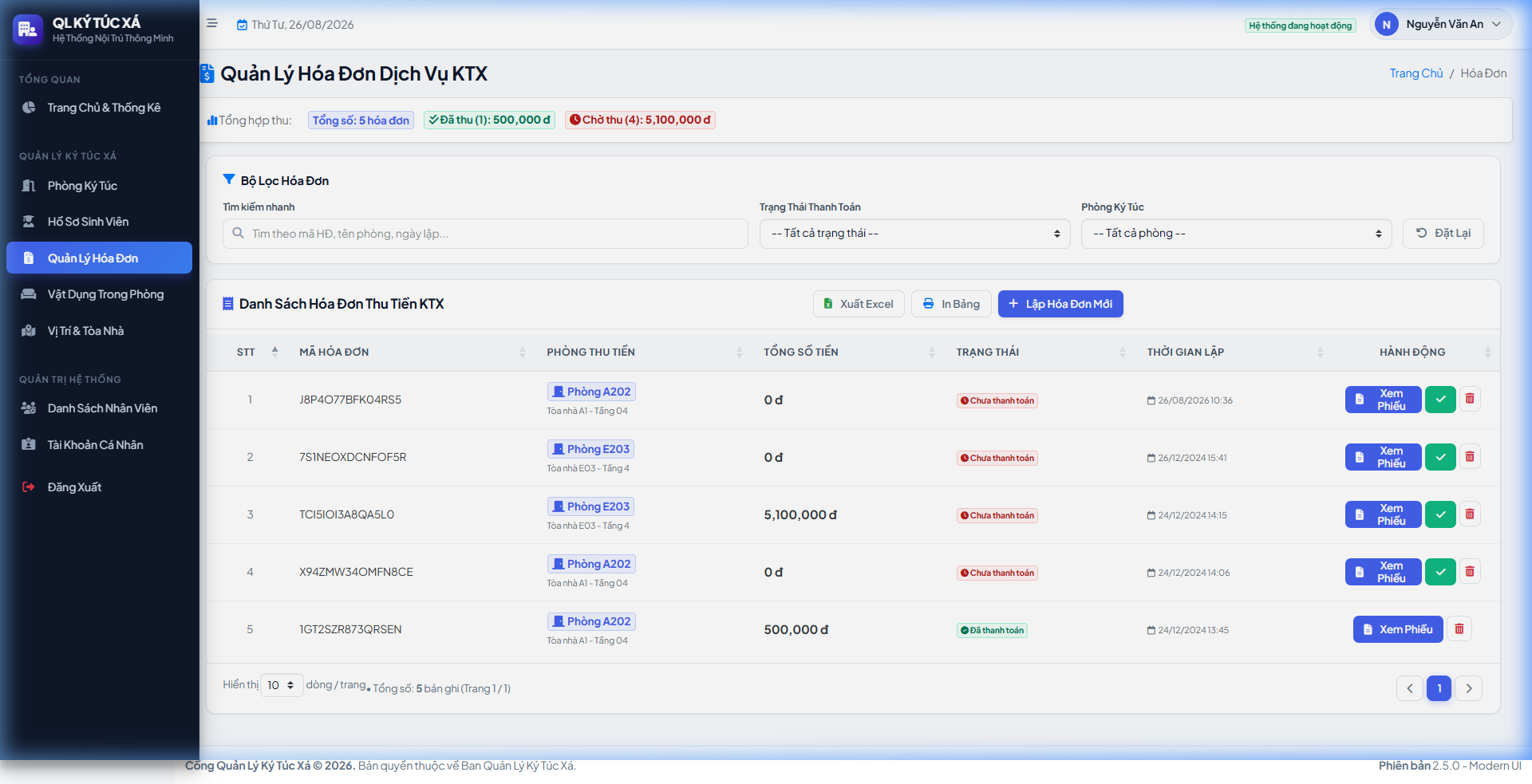Open Phòng Ký Túc sidebar menu

click(x=100, y=186)
